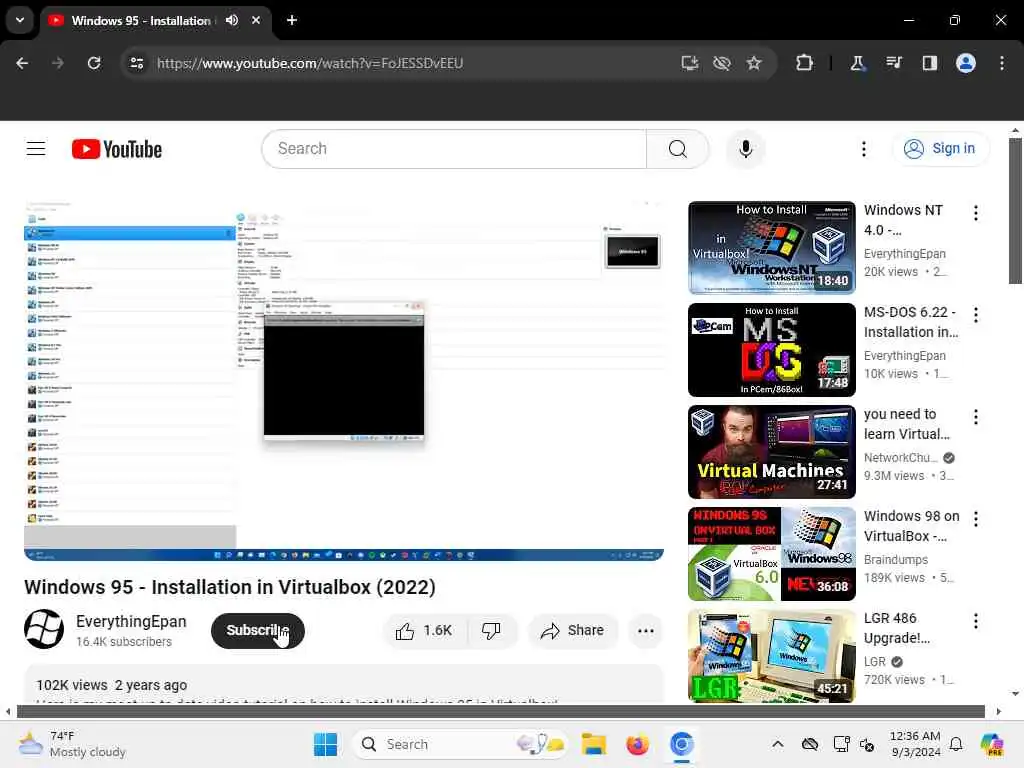
Task: Dislike the video with thumbs down
Action: point(492,631)
